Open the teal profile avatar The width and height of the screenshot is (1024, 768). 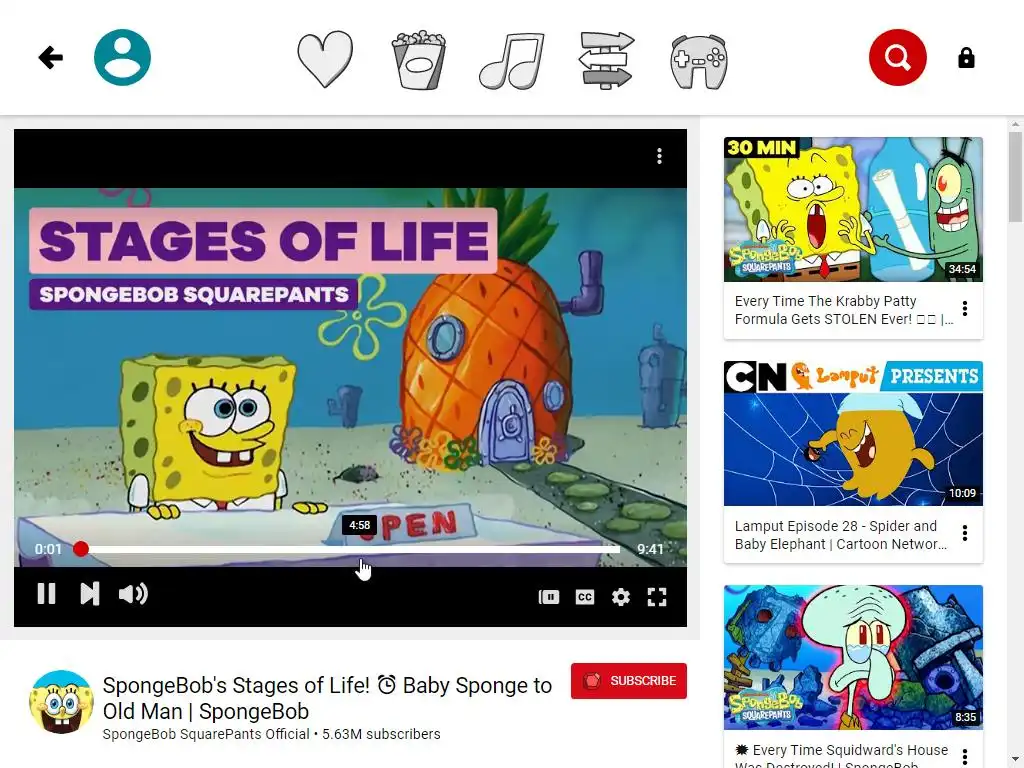tap(122, 57)
